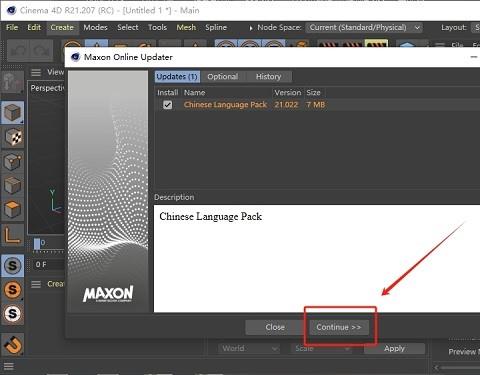Select the Chinese Language Pack row

tap(317, 105)
